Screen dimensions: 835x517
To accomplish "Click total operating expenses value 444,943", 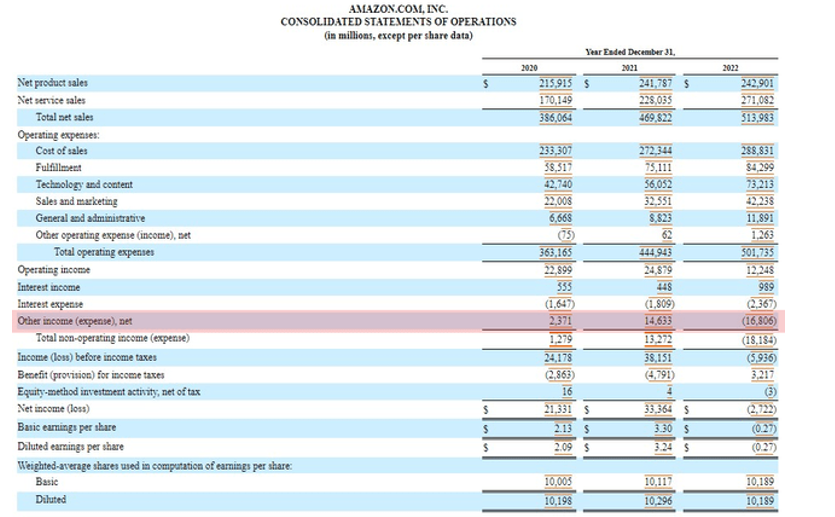I will click(x=656, y=252).
